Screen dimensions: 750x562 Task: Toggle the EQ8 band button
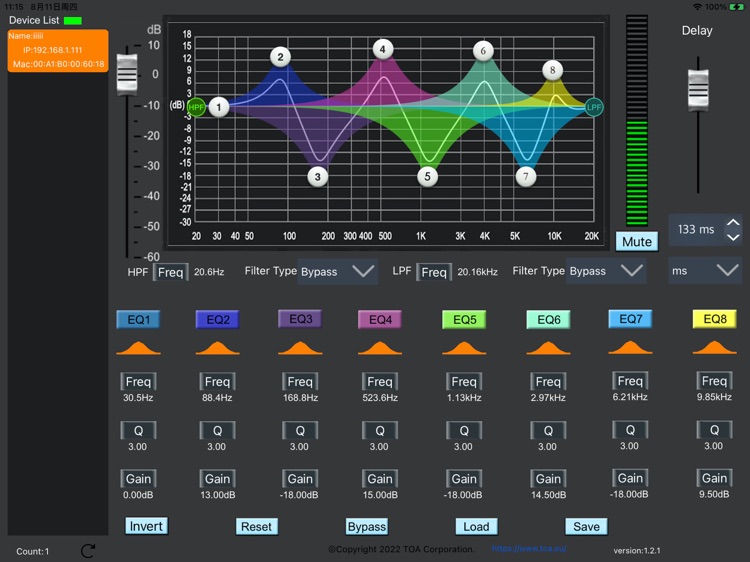(x=715, y=319)
